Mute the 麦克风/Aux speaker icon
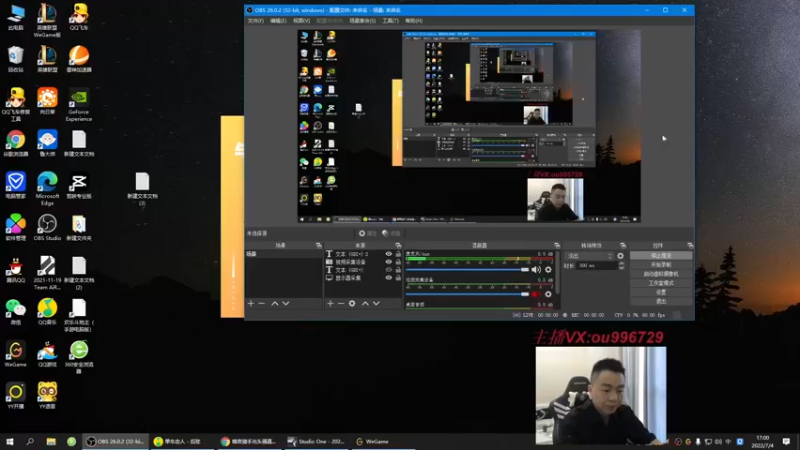This screenshot has height=450, width=800. tap(536, 269)
